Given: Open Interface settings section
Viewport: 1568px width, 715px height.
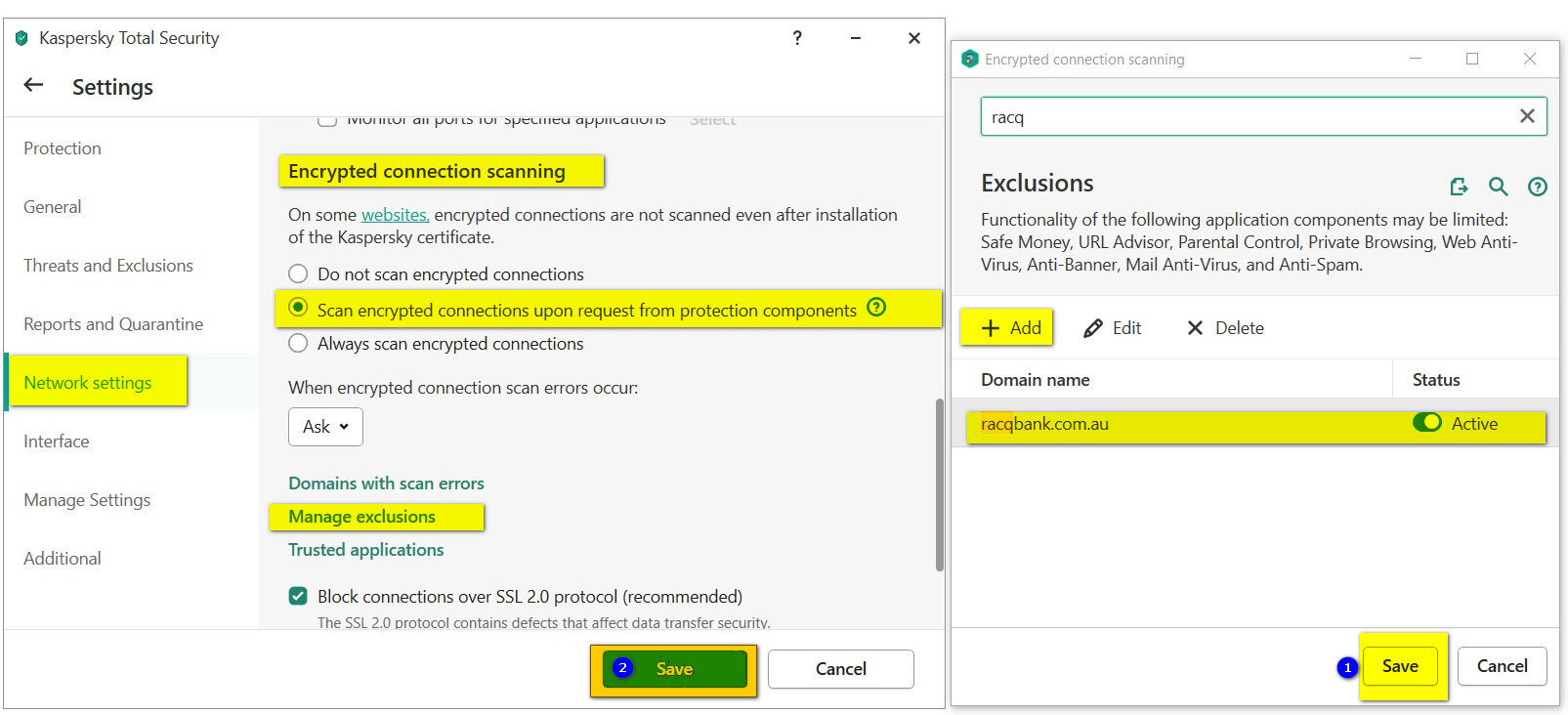Looking at the screenshot, I should [57, 442].
